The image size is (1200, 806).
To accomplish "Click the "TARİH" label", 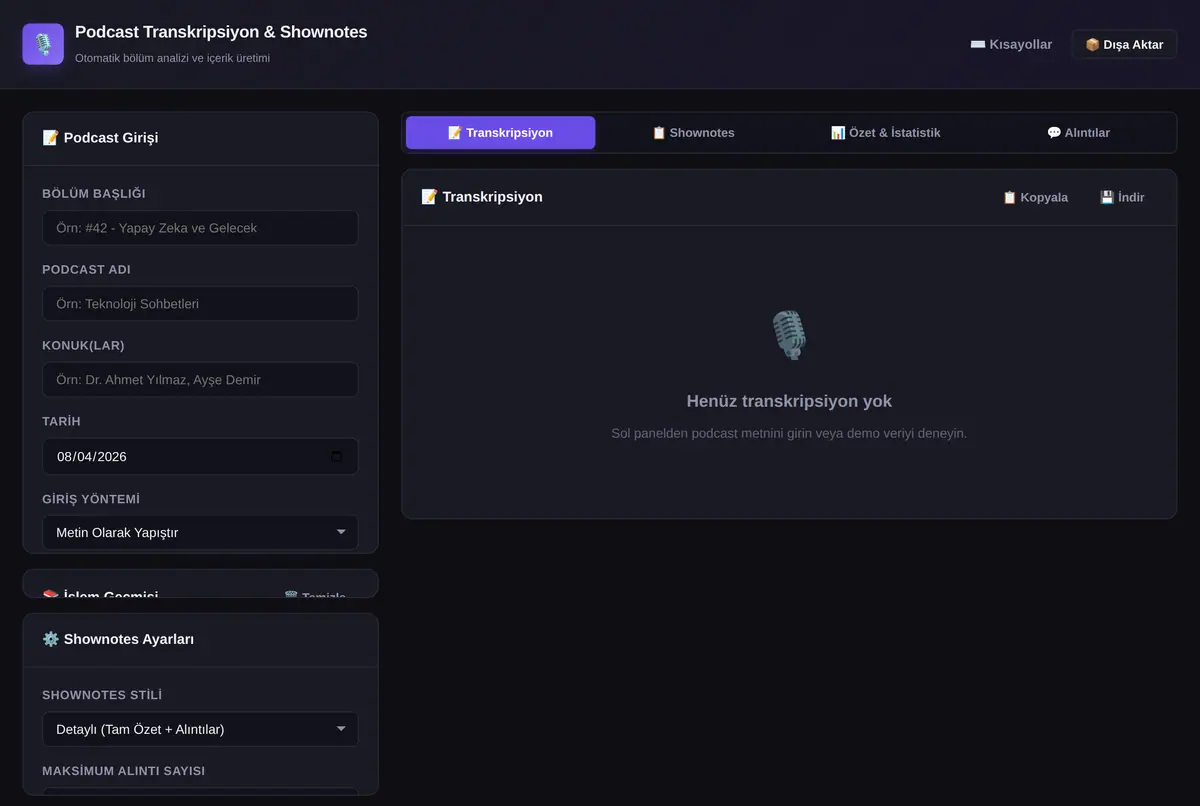I will (61, 422).
